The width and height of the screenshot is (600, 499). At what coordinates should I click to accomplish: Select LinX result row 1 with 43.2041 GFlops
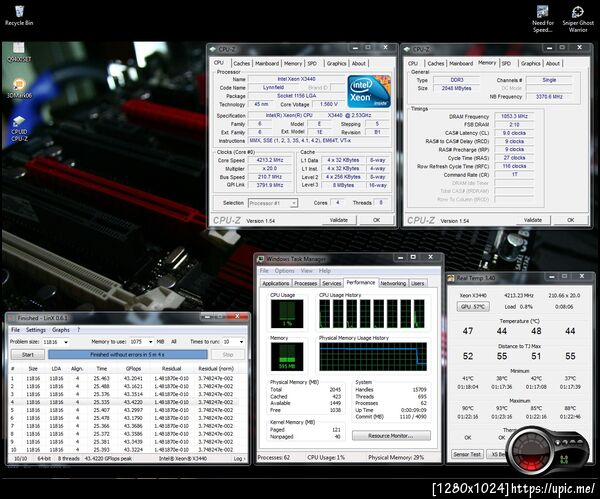pos(123,378)
